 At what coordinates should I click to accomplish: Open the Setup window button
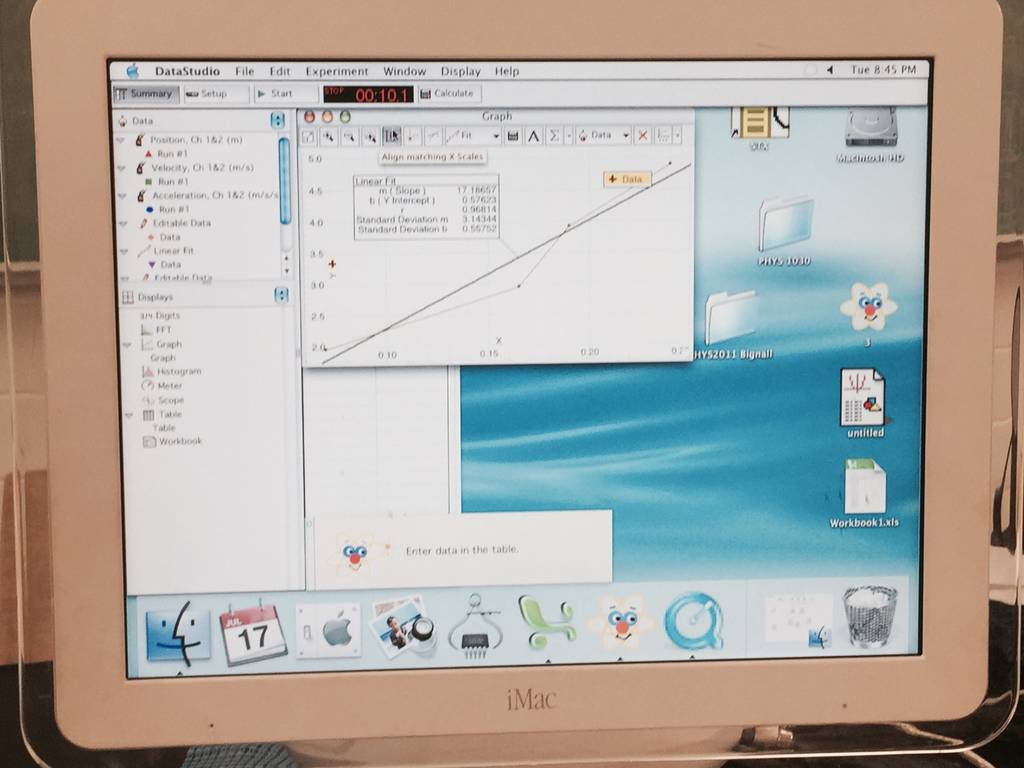coord(215,94)
